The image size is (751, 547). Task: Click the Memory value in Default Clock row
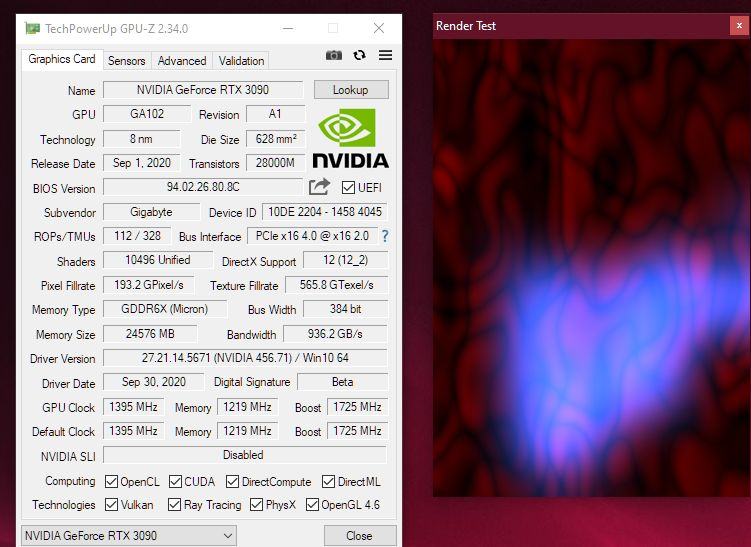click(247, 431)
